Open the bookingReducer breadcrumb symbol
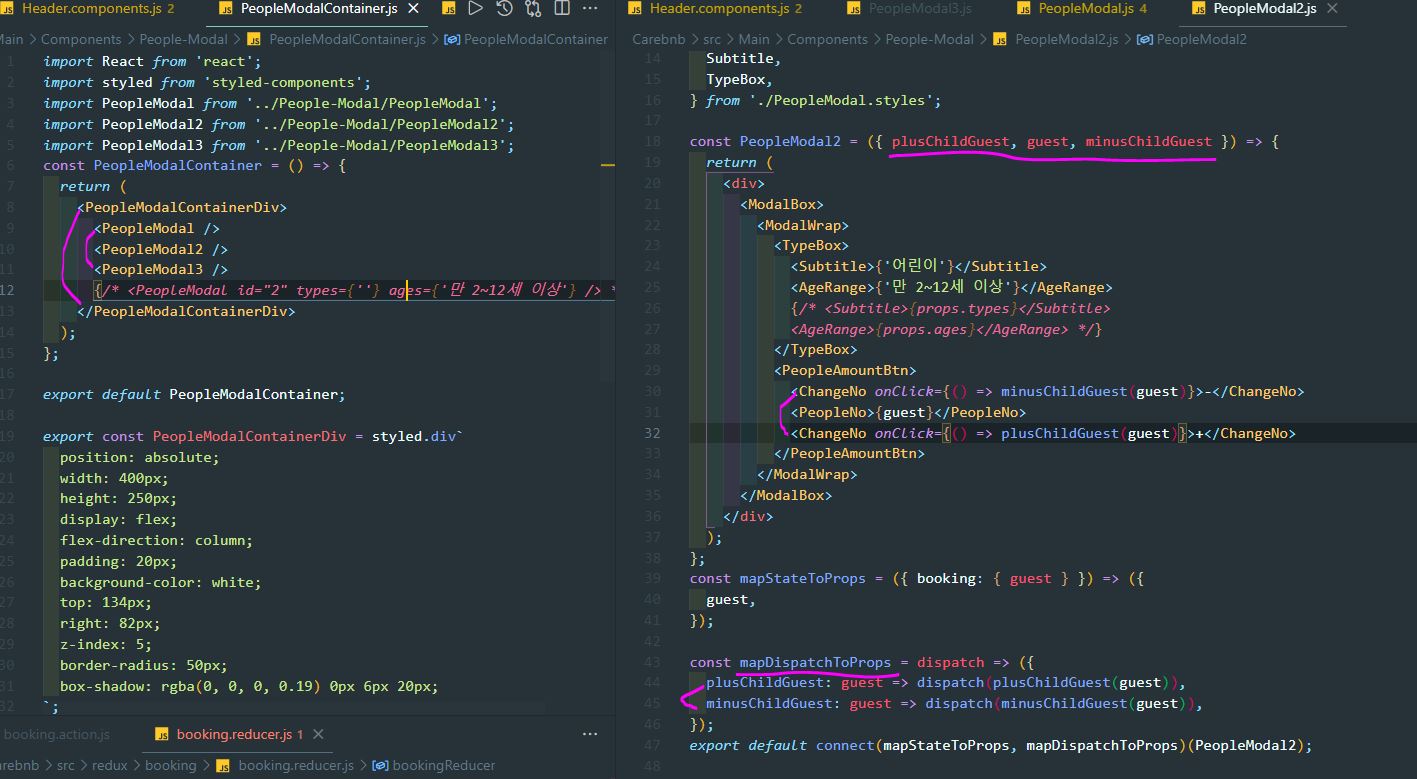The height and width of the screenshot is (779, 1417). (x=444, y=765)
